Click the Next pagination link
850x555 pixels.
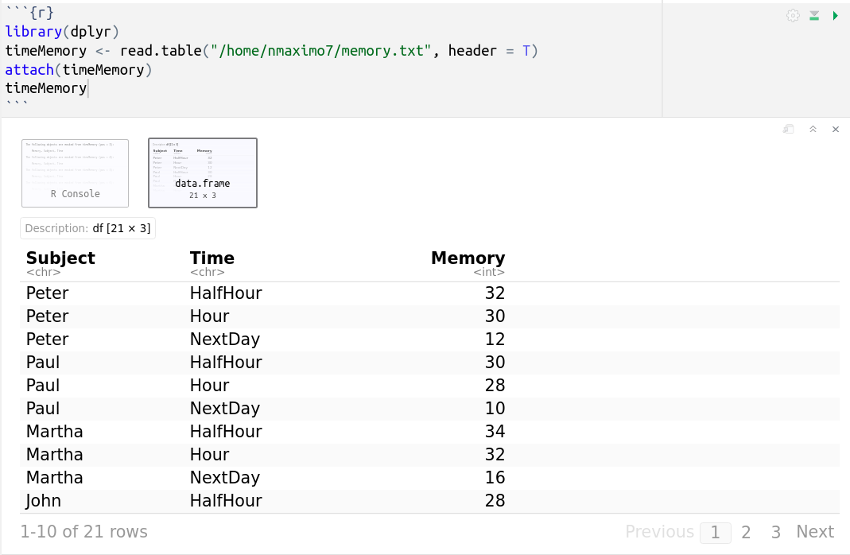[815, 532]
